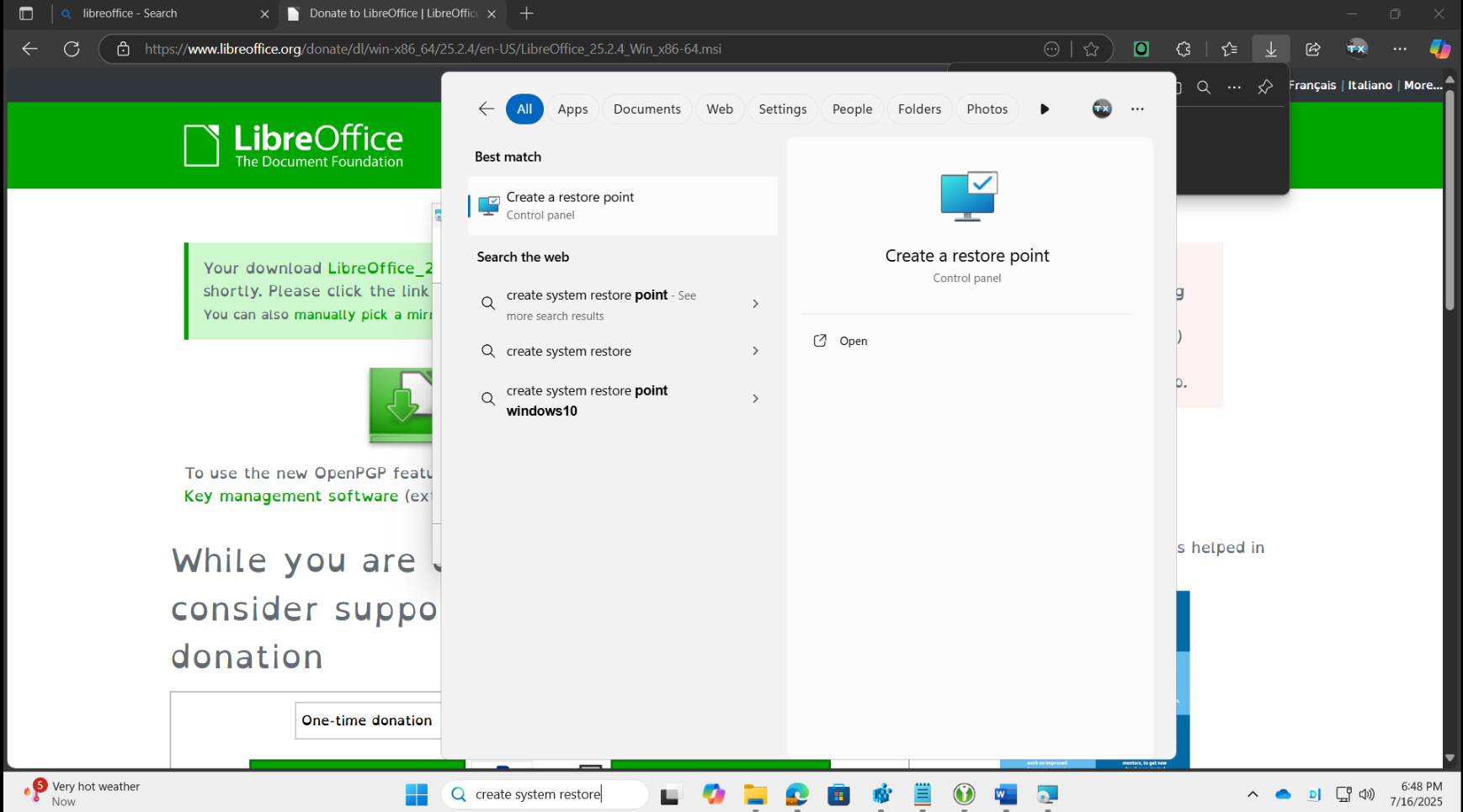Image resolution: width=1463 pixels, height=812 pixels.
Task: Expand 'create system restore point' web result
Action: click(755, 304)
